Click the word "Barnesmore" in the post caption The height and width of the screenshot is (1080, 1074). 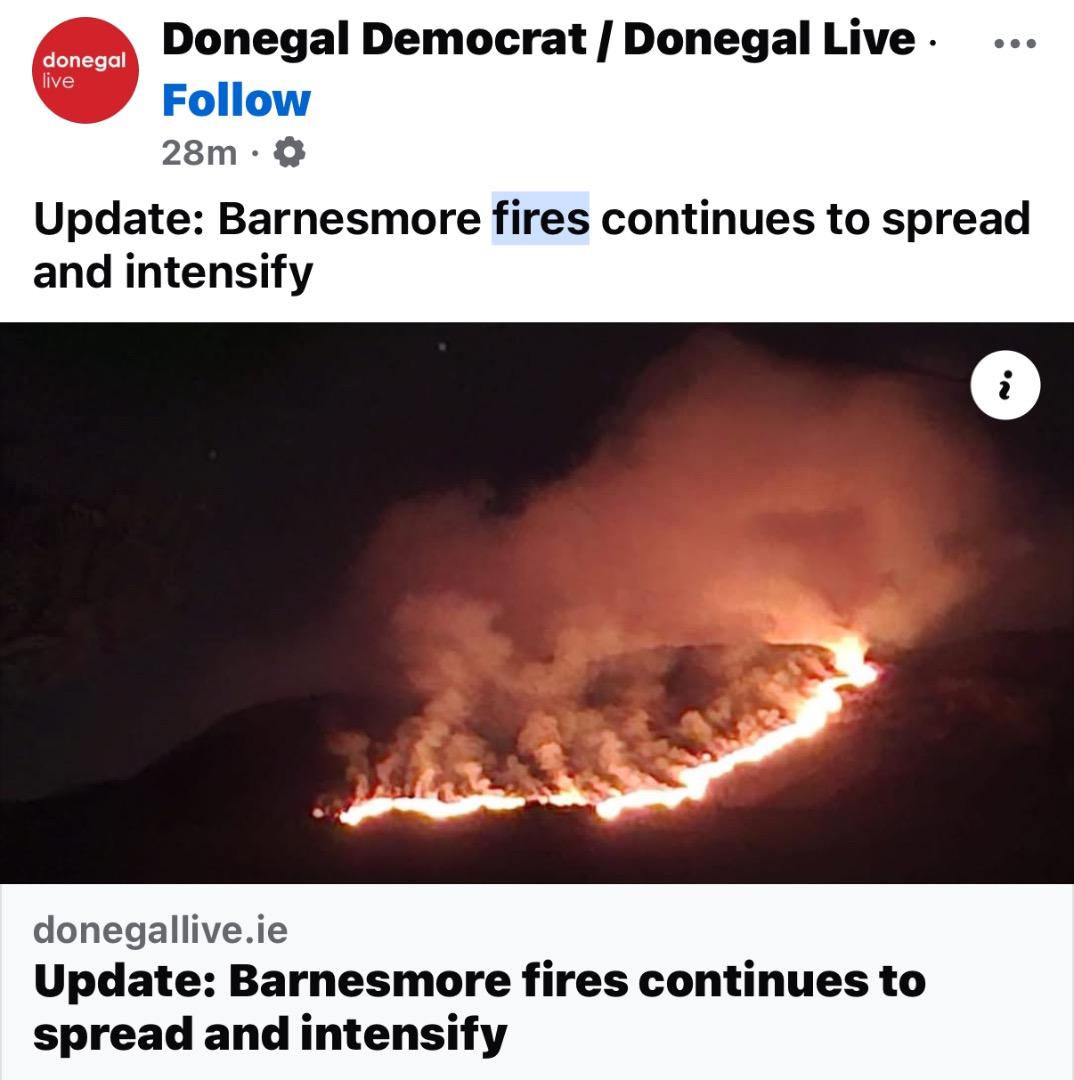click(350, 219)
